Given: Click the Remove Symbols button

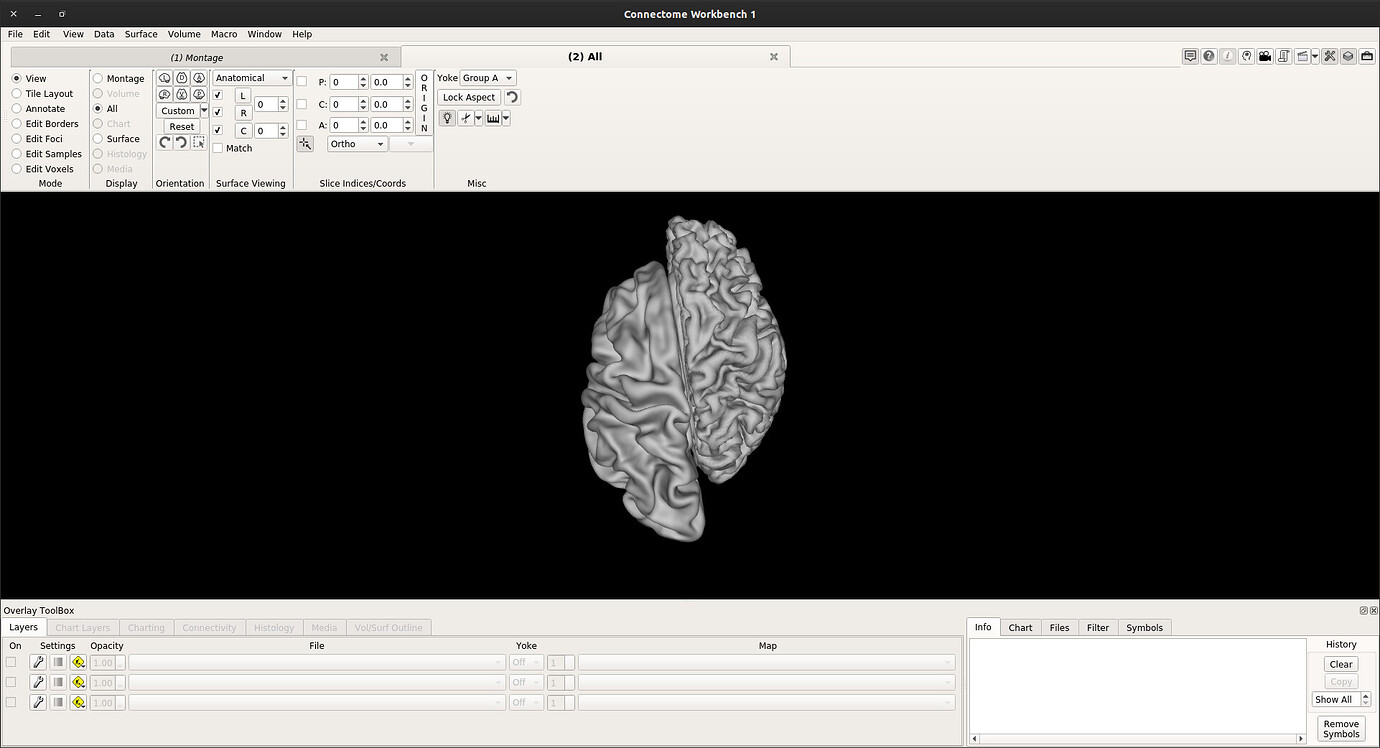Looking at the screenshot, I should [x=1341, y=729].
